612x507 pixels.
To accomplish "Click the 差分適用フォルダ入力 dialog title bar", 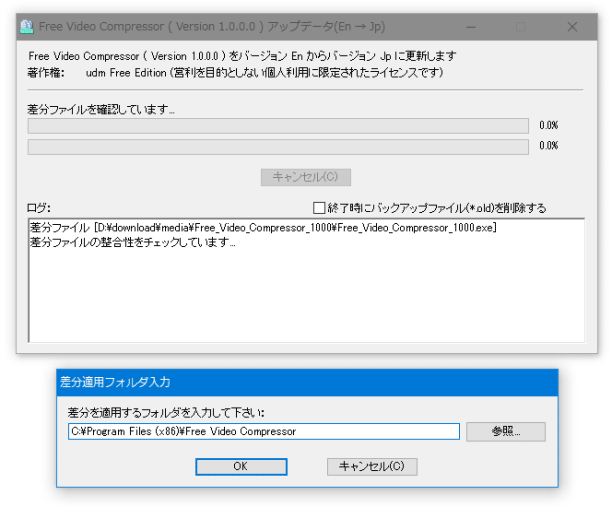I will [x=307, y=382].
